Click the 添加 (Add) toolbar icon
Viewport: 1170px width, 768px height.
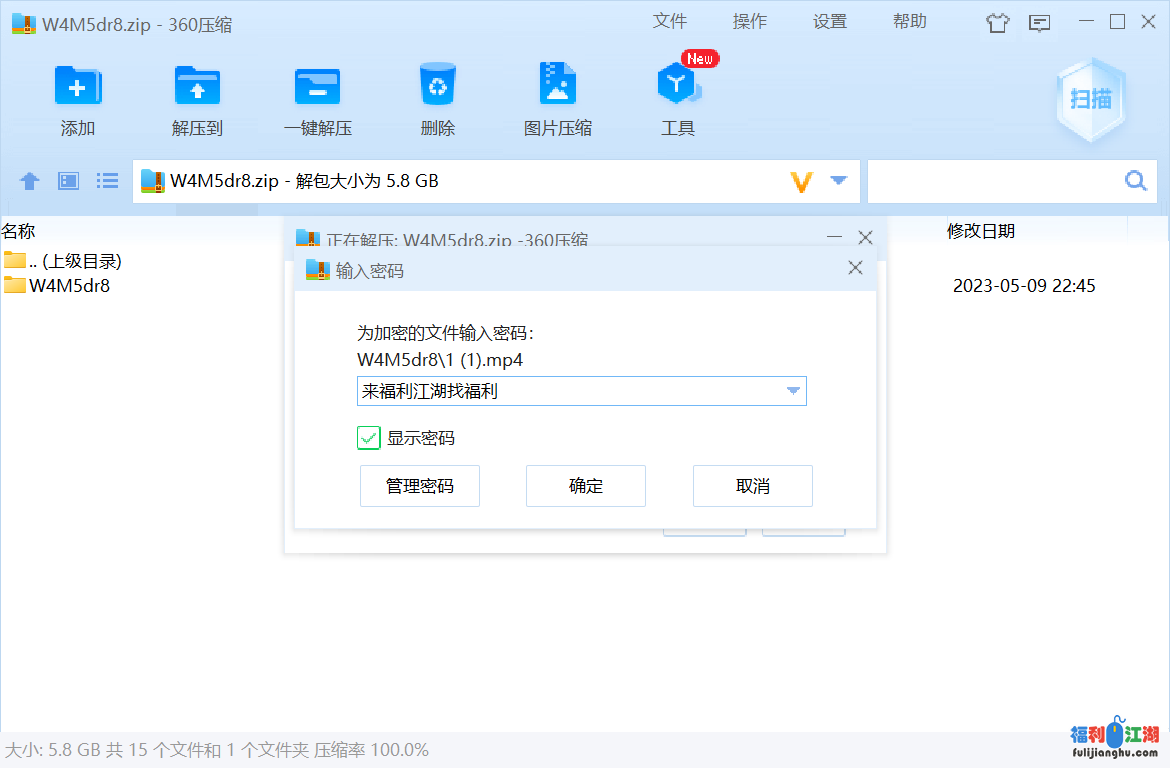pos(78,87)
